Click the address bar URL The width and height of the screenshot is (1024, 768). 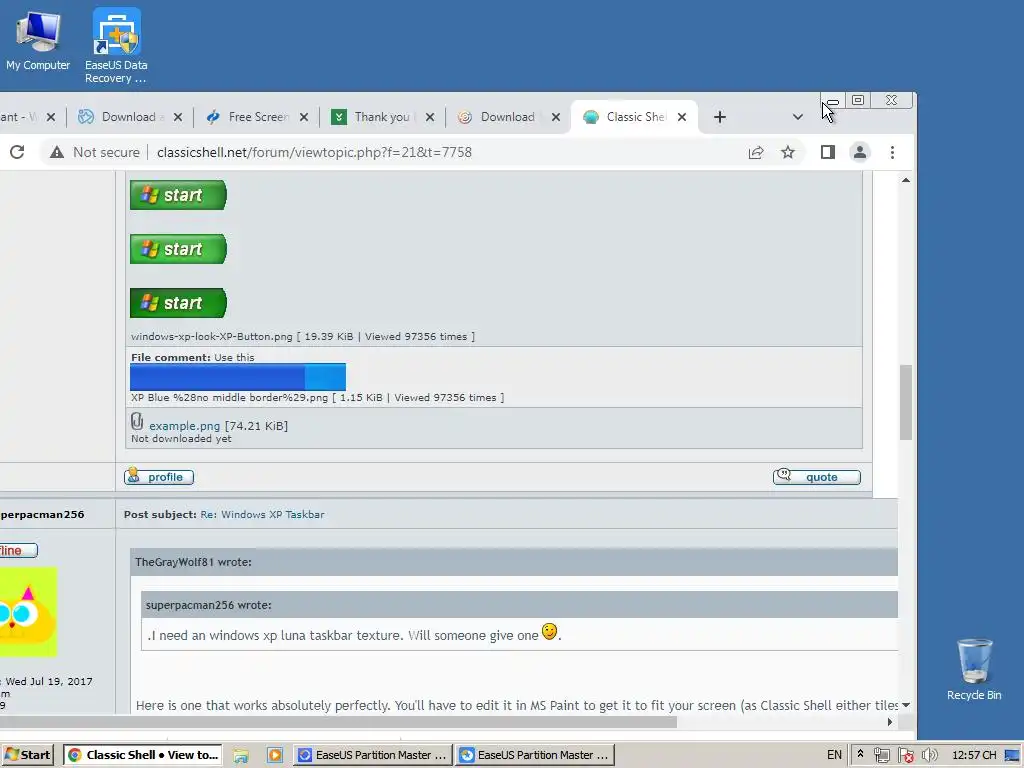point(314,152)
